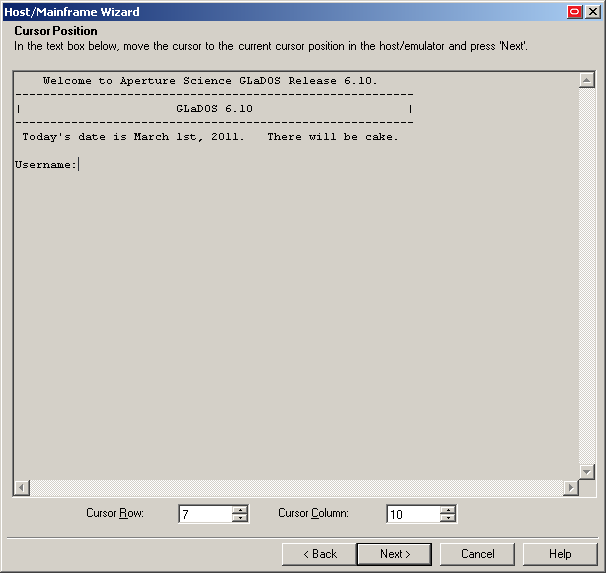606x573 pixels.
Task: Click horizontal scrollbar right arrow
Action: (571, 488)
